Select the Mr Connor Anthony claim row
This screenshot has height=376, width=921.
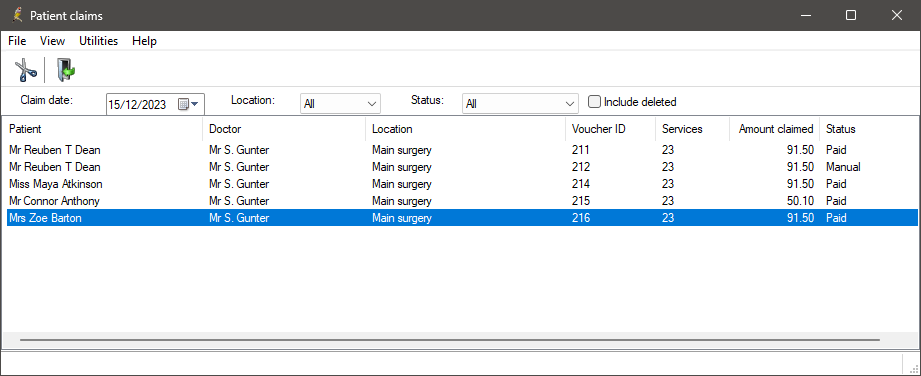coord(462,201)
